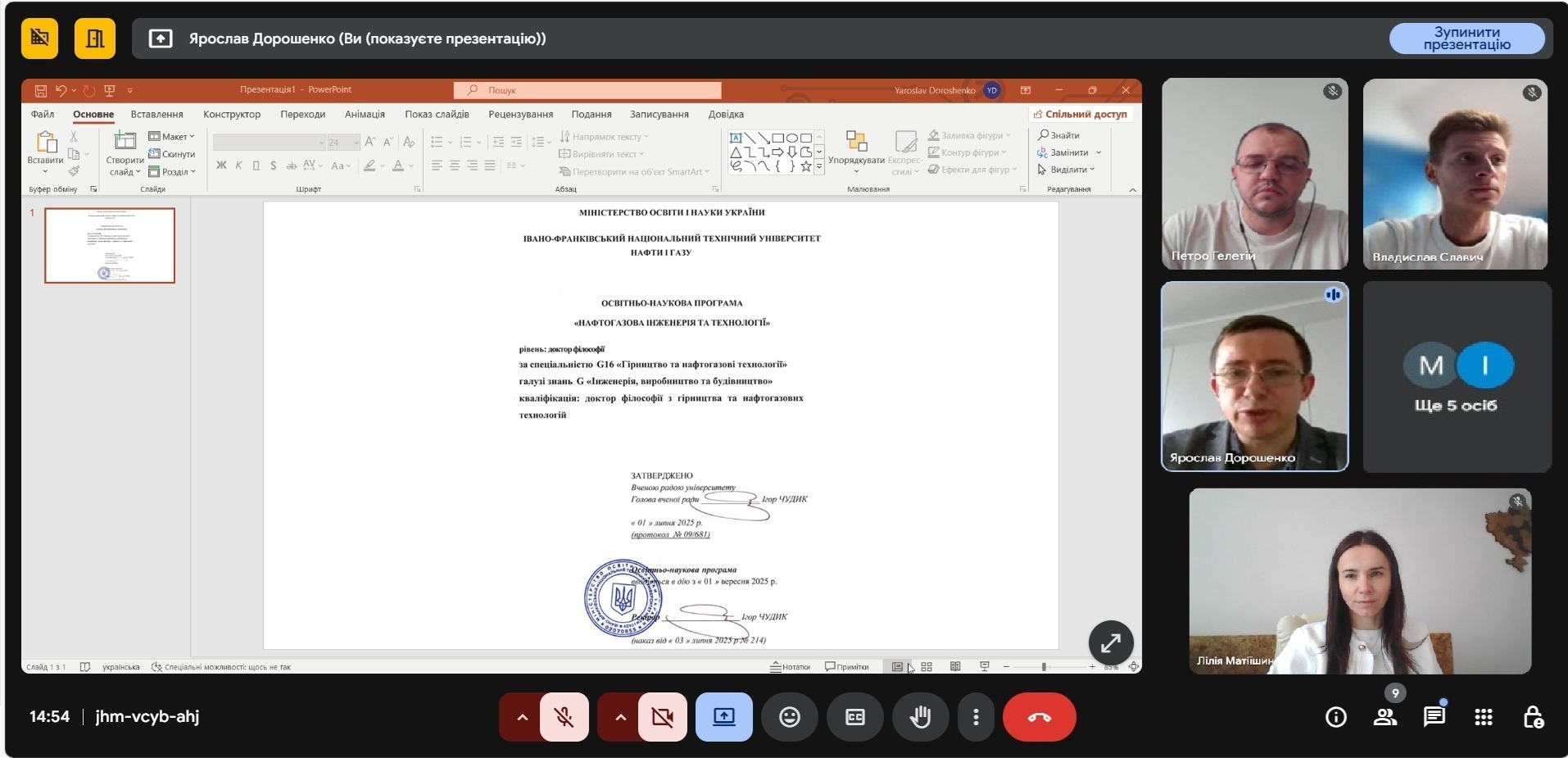This screenshot has height=758, width=1568.
Task: Apply italic formatting with the К icon
Action: pos(238,166)
